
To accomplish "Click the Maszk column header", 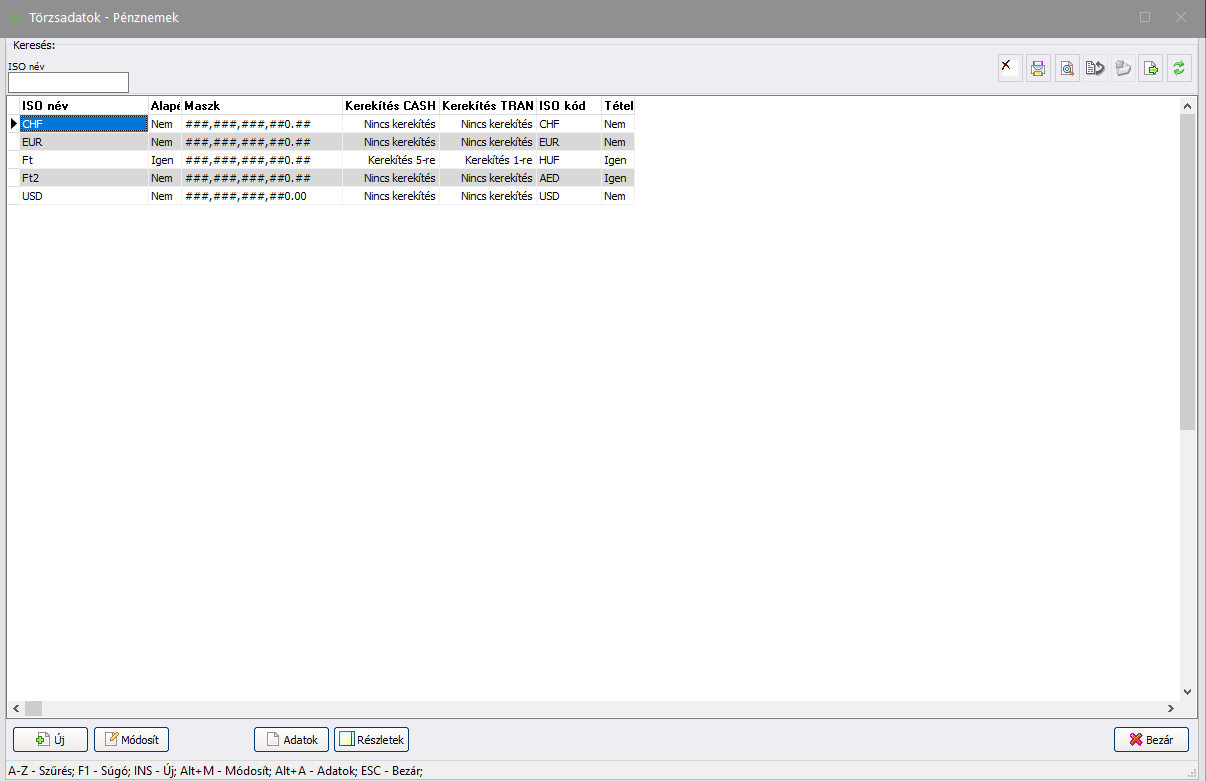I will click(260, 105).
